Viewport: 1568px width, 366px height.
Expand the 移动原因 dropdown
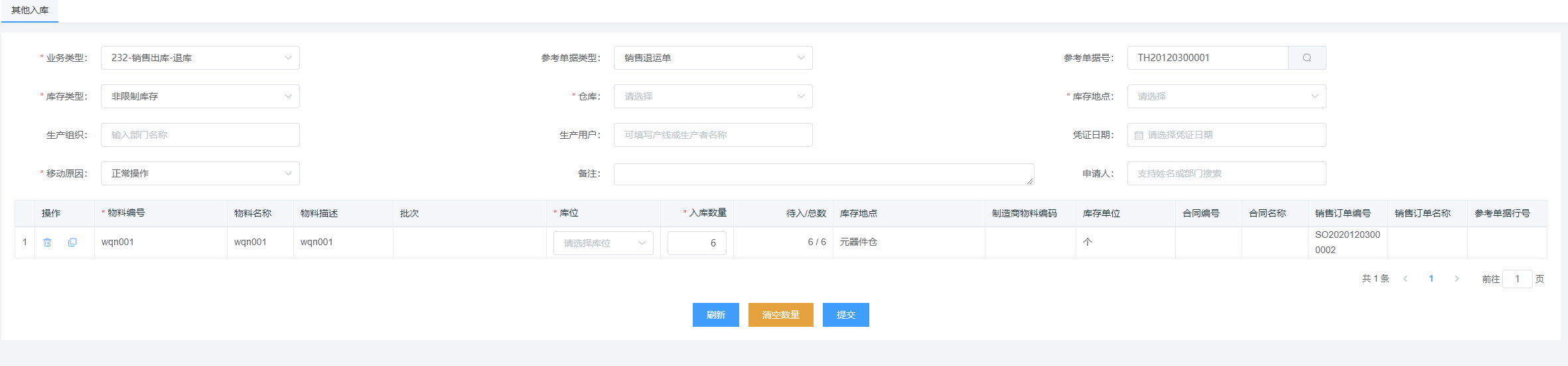(x=200, y=173)
